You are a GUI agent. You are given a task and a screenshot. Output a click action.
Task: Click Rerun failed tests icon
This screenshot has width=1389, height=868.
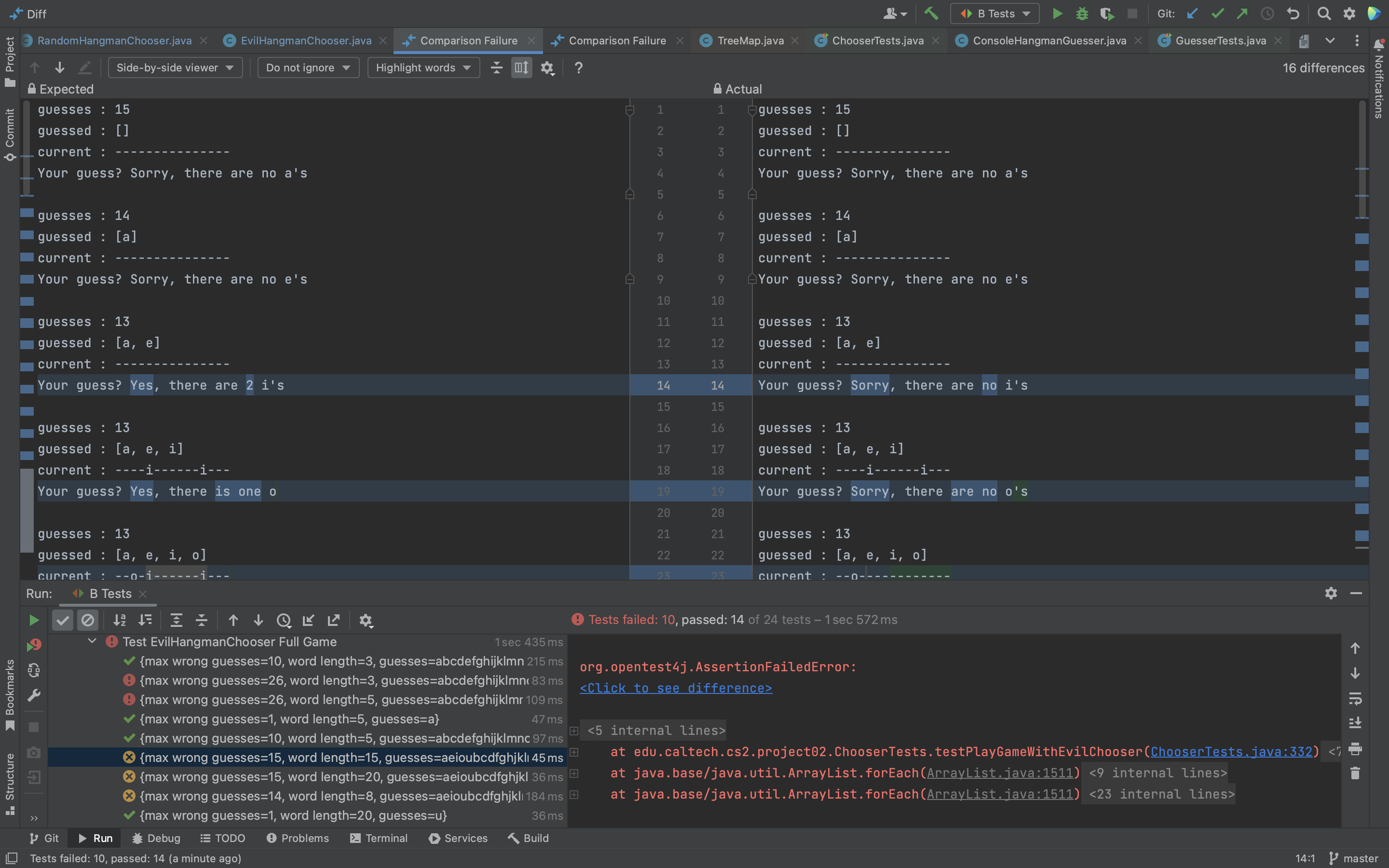(x=34, y=645)
